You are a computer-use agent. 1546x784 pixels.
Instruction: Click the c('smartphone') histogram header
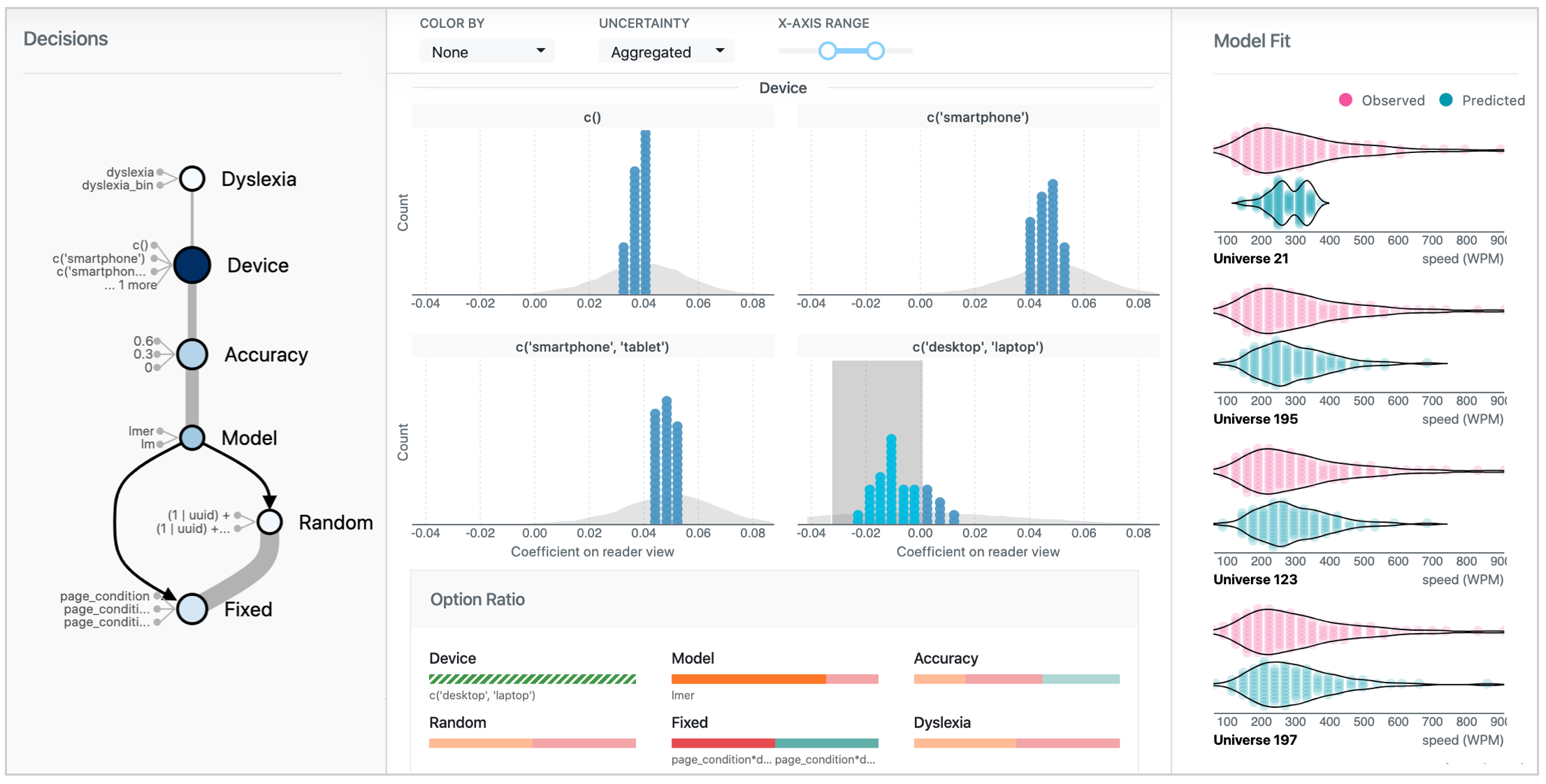(977, 117)
